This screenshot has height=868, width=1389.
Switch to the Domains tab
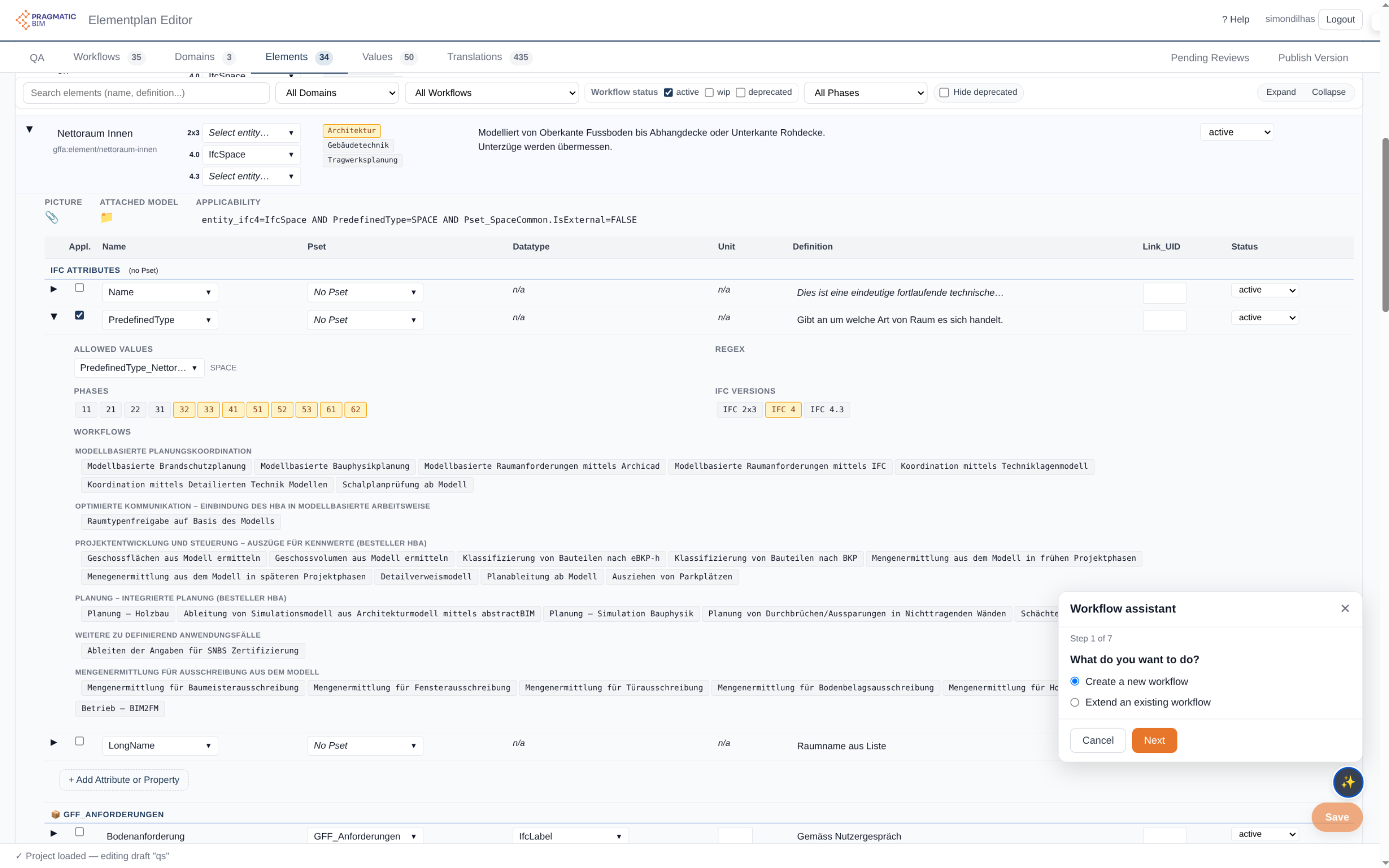205,57
